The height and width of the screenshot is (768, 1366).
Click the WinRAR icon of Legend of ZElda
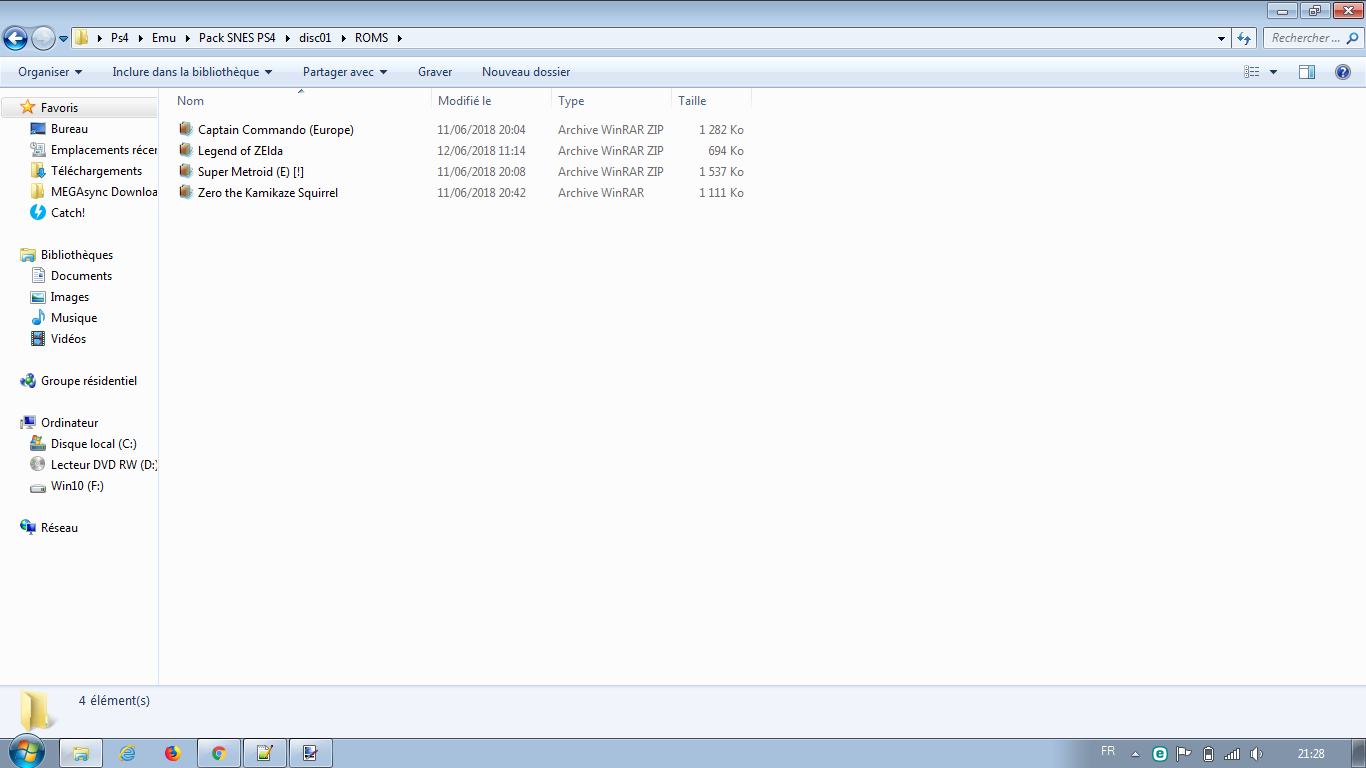click(x=186, y=150)
